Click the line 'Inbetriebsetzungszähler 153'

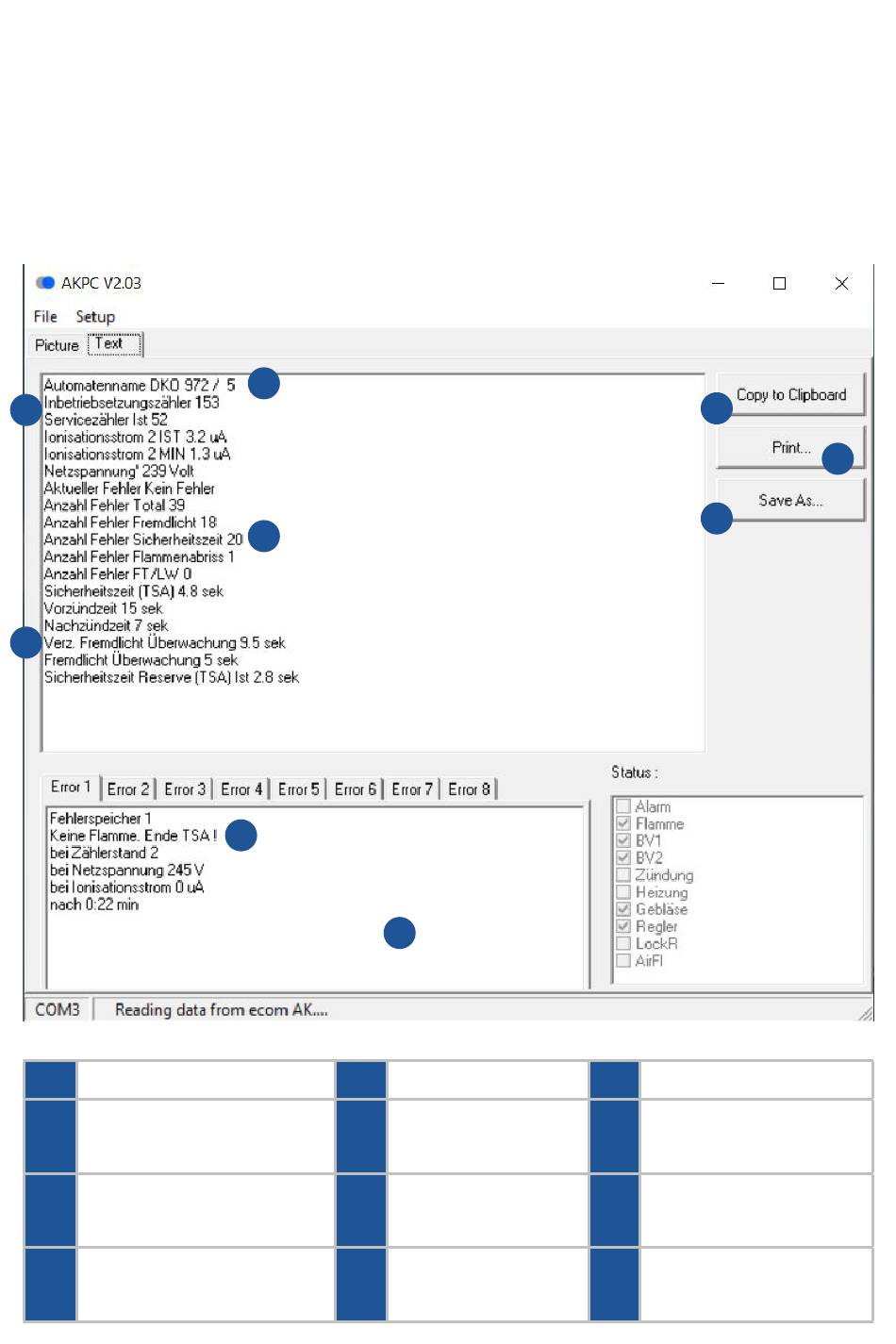point(131,403)
